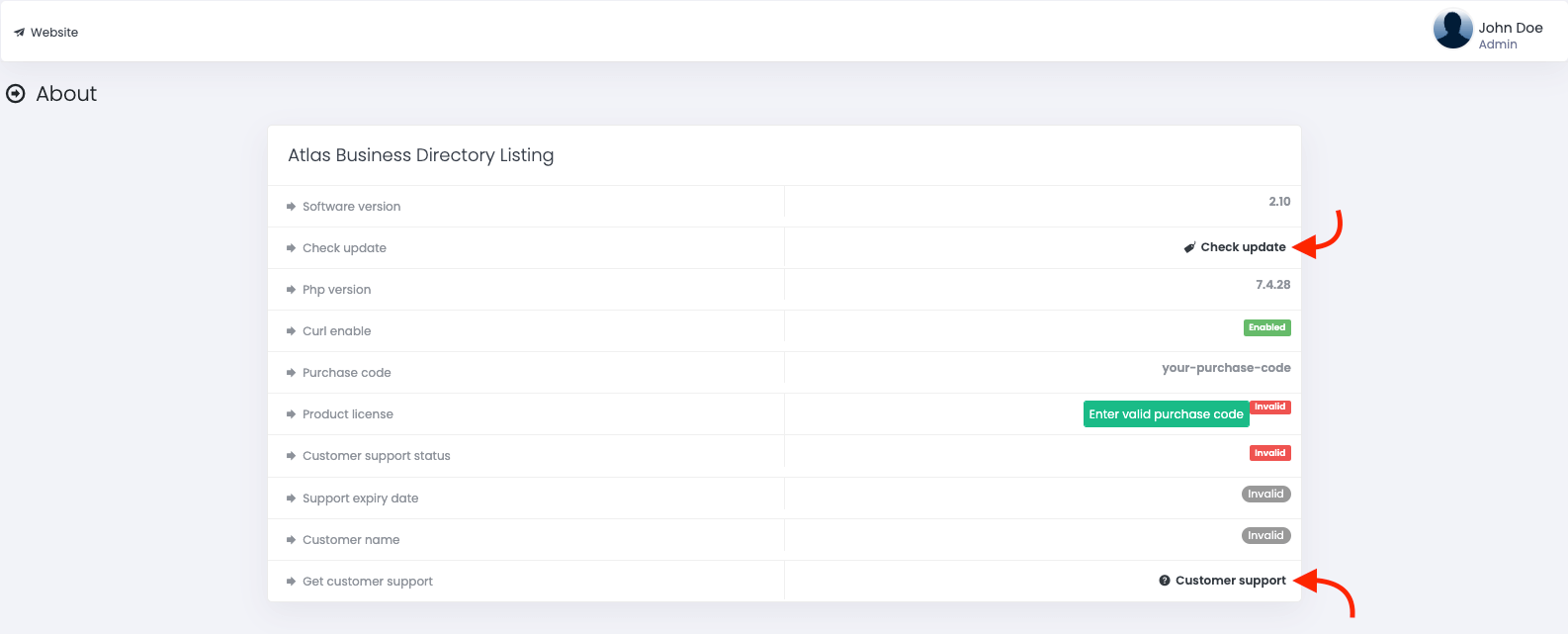Screen dimensions: 1568x634
Task: Click the arrow bullet icon beside Customer support status
Action: click(x=291, y=456)
